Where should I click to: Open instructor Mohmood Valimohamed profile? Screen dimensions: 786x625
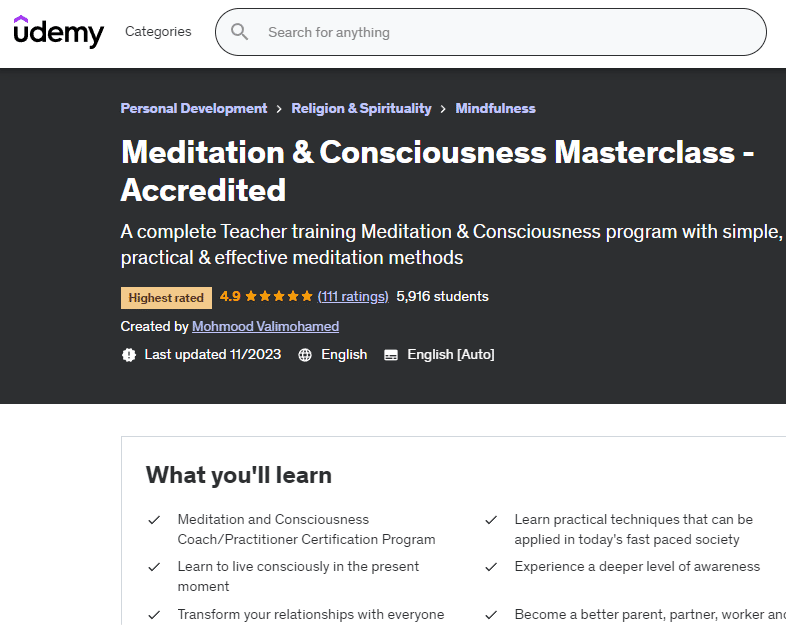pyautogui.click(x=265, y=327)
